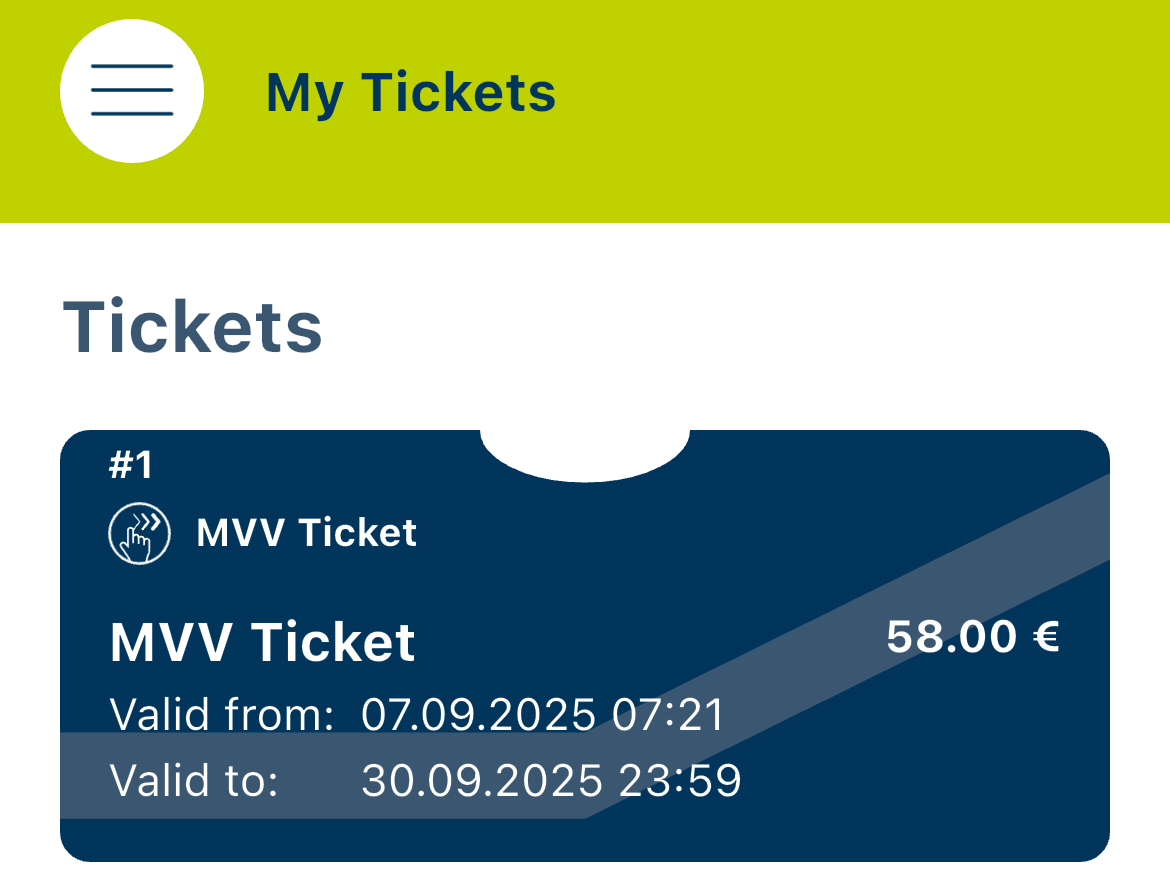Select the "#1" ticket number label
The height and width of the screenshot is (890, 1170).
pyautogui.click(x=131, y=465)
